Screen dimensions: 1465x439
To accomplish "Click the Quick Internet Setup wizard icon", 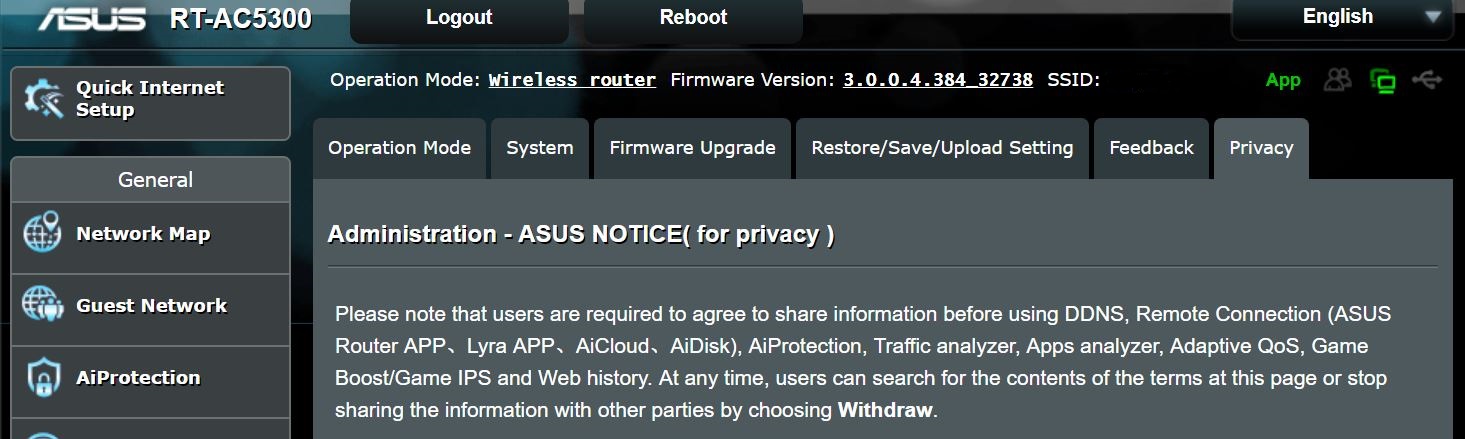I will [43, 99].
